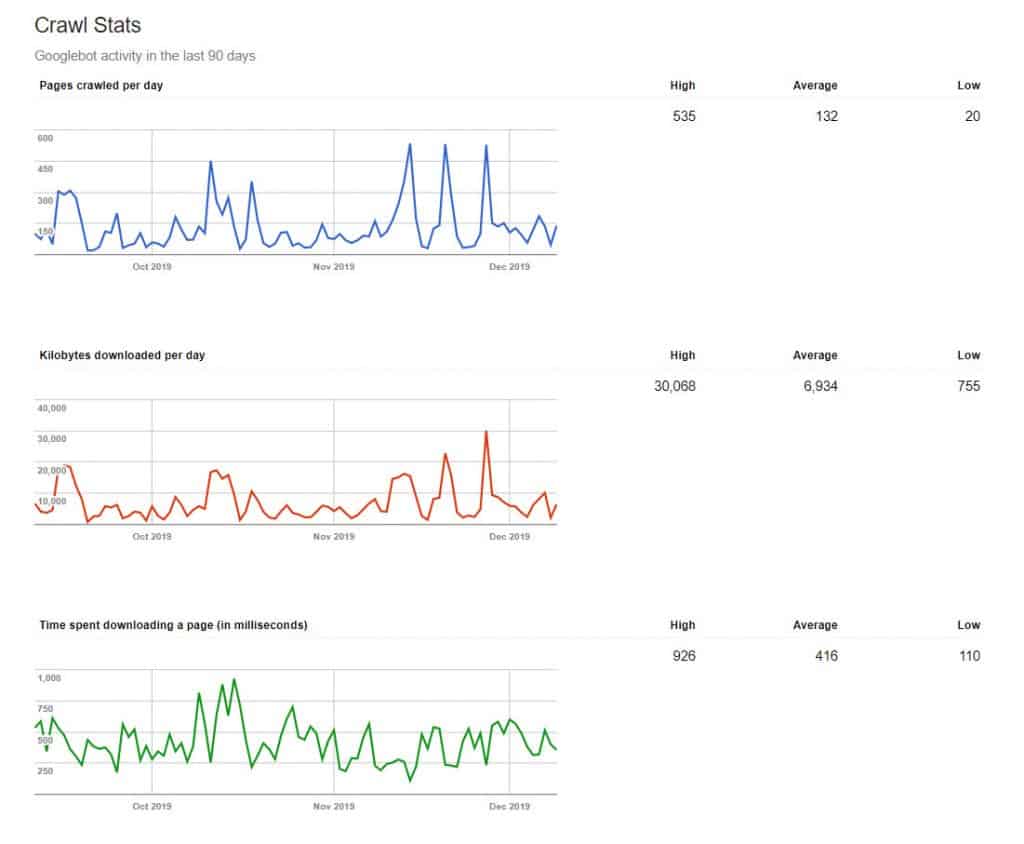Click the pages crawled average value 132
This screenshot has height=844, width=1024.
[826, 116]
